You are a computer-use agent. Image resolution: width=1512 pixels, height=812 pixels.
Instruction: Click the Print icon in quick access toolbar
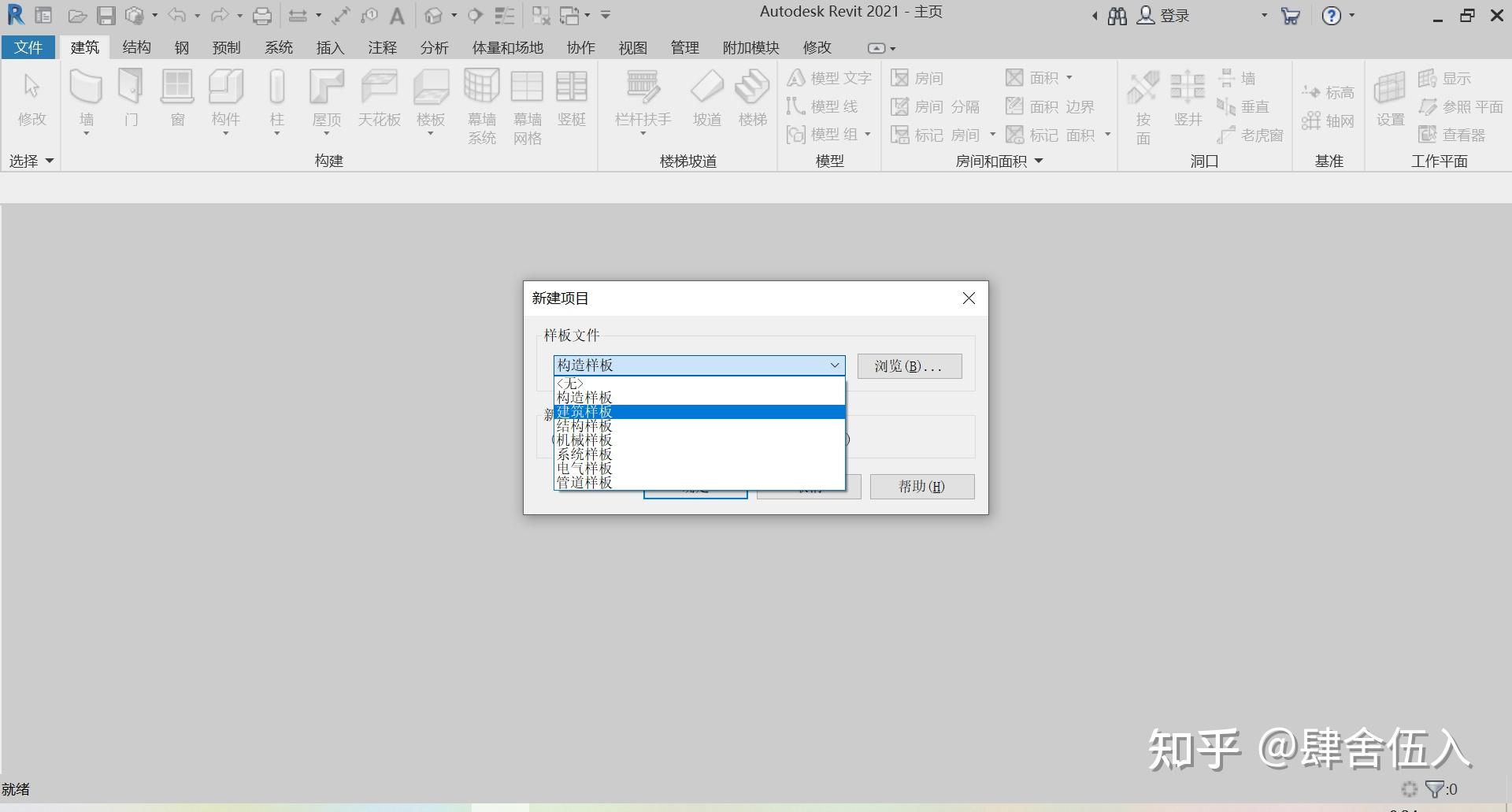[x=261, y=16]
